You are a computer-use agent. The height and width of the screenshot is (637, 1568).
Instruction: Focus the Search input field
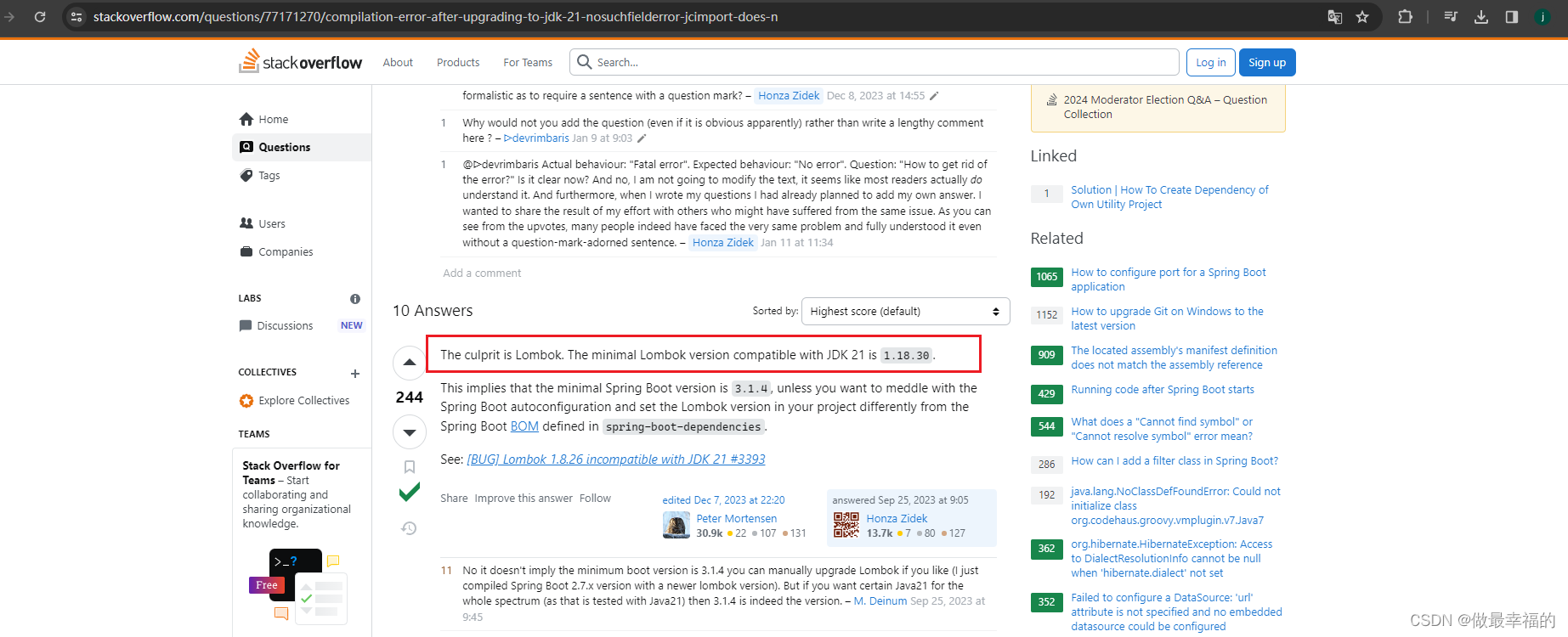click(x=875, y=62)
